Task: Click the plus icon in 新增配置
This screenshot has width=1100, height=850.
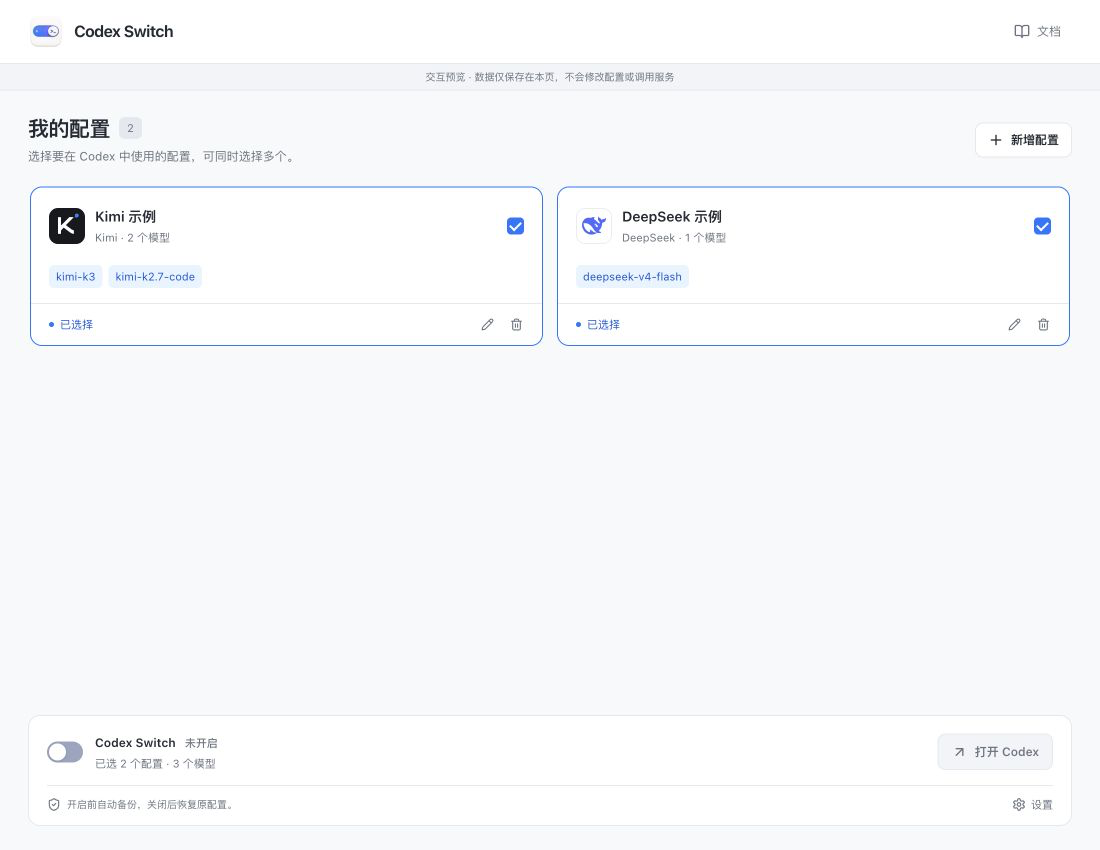Action: (x=995, y=140)
